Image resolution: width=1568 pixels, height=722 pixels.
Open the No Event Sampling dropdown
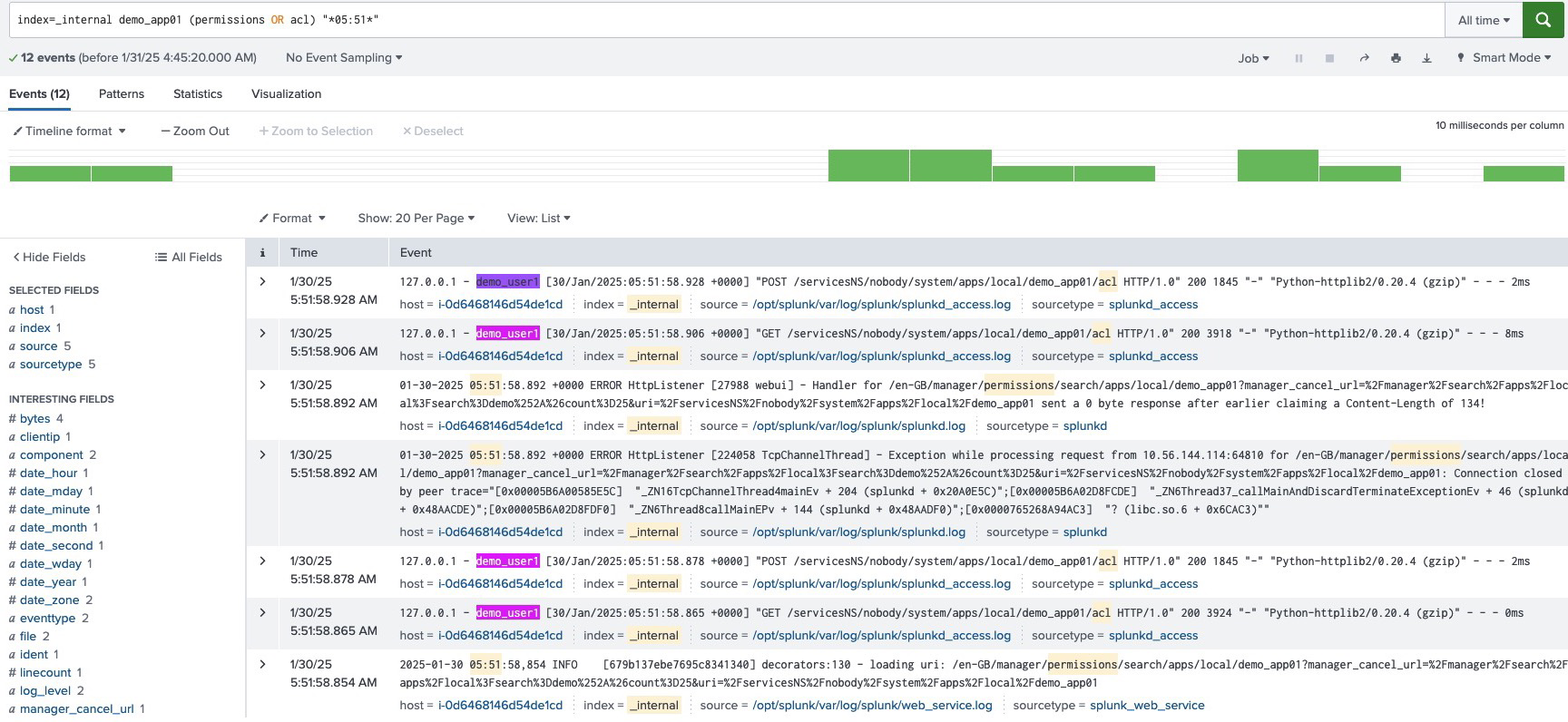click(x=343, y=58)
